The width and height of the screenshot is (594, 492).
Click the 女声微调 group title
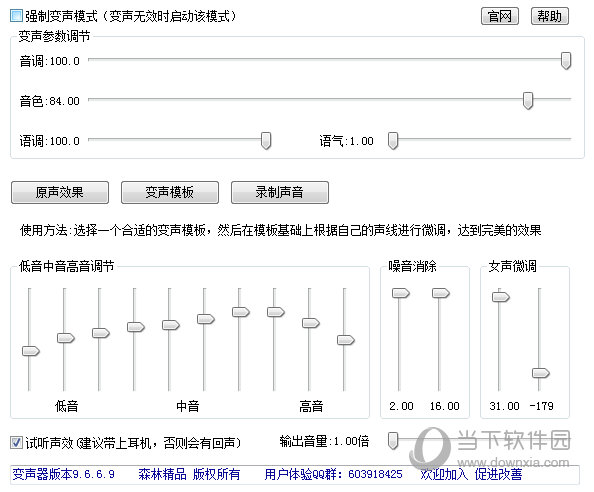(513, 266)
